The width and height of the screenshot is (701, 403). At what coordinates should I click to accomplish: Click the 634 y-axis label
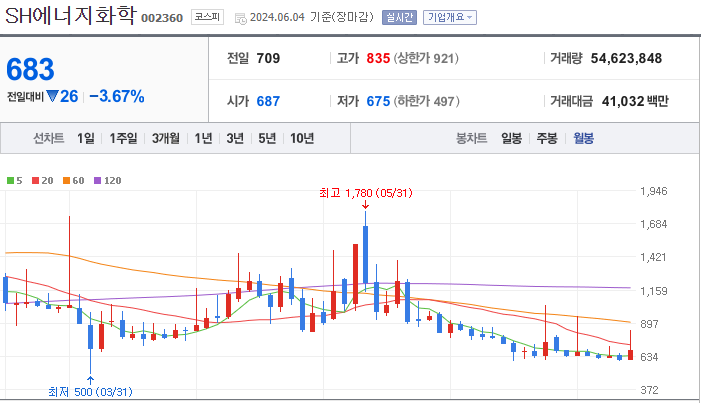click(x=649, y=357)
